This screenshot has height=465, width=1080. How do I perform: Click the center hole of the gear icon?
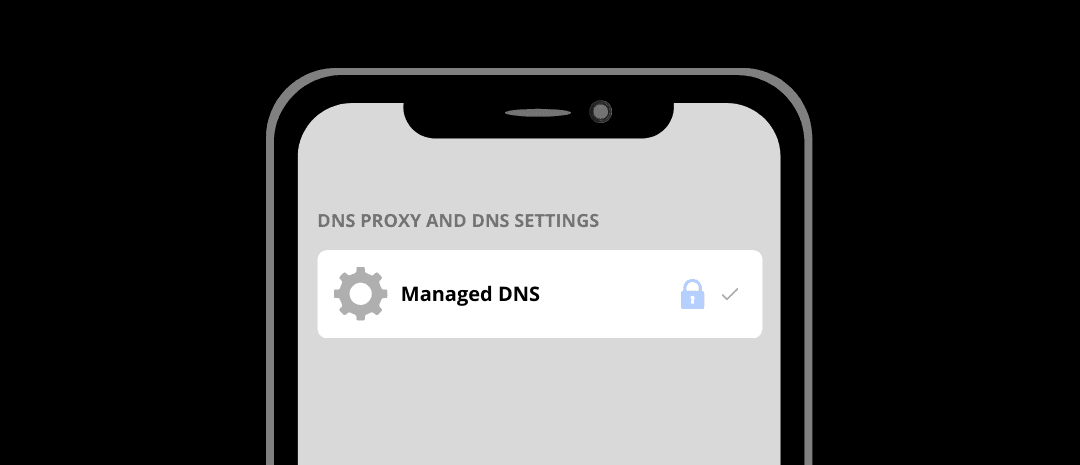360,293
